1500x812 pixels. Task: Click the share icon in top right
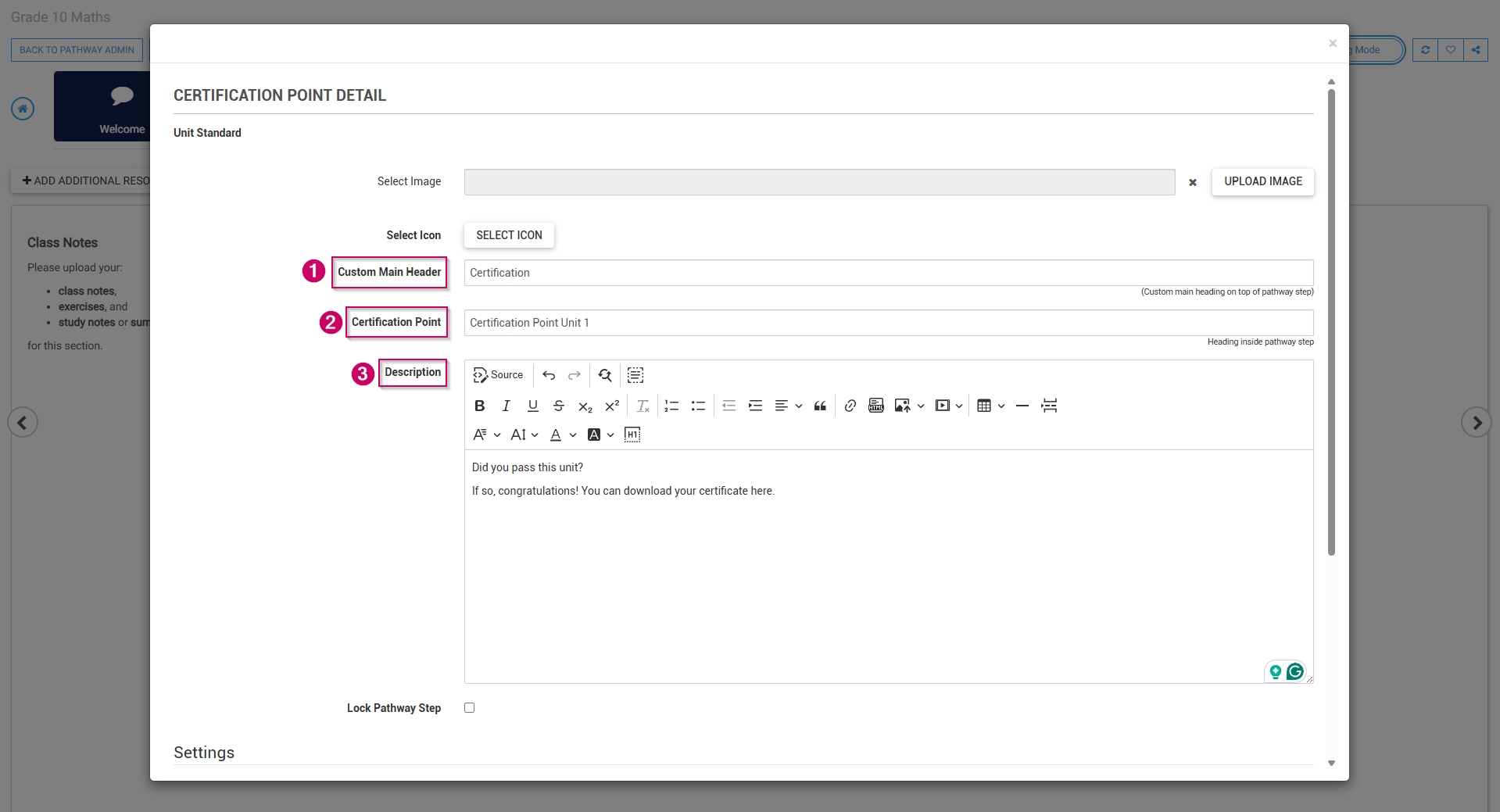click(x=1476, y=50)
